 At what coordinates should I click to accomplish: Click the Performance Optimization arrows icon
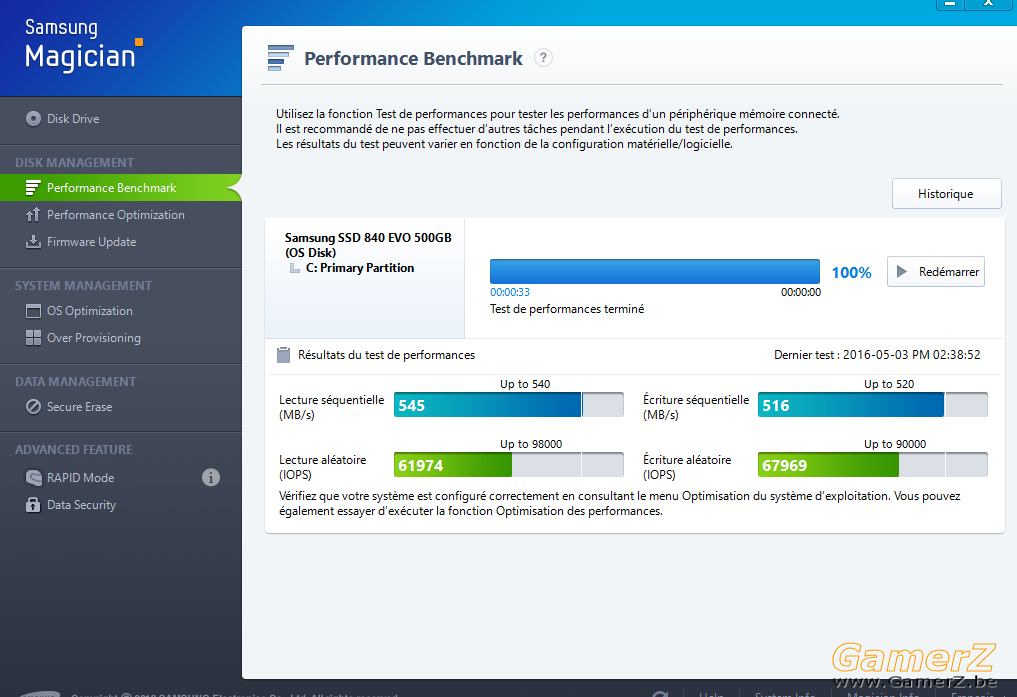coord(33,215)
